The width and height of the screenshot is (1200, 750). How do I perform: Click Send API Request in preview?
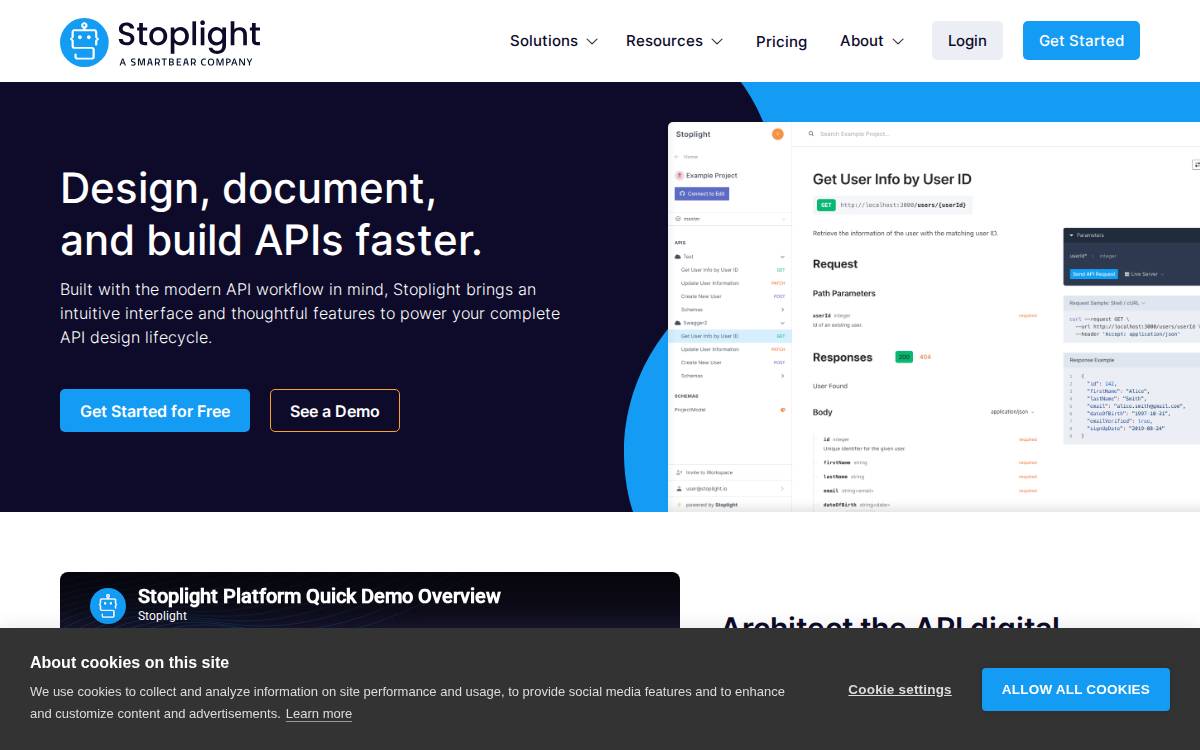1093,274
